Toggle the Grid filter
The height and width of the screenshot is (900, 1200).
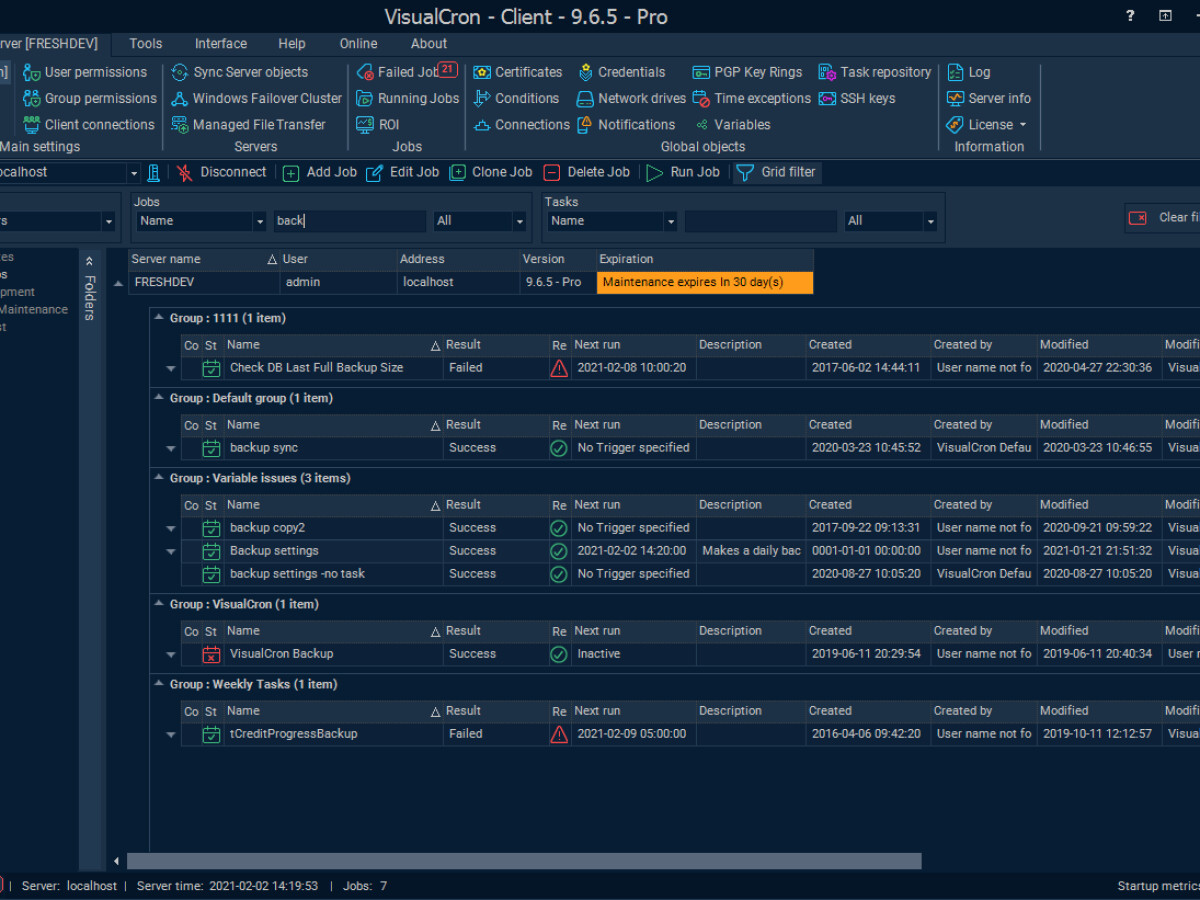(776, 171)
